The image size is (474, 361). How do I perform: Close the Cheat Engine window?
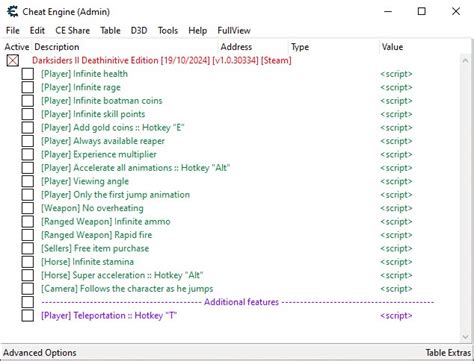point(456,11)
